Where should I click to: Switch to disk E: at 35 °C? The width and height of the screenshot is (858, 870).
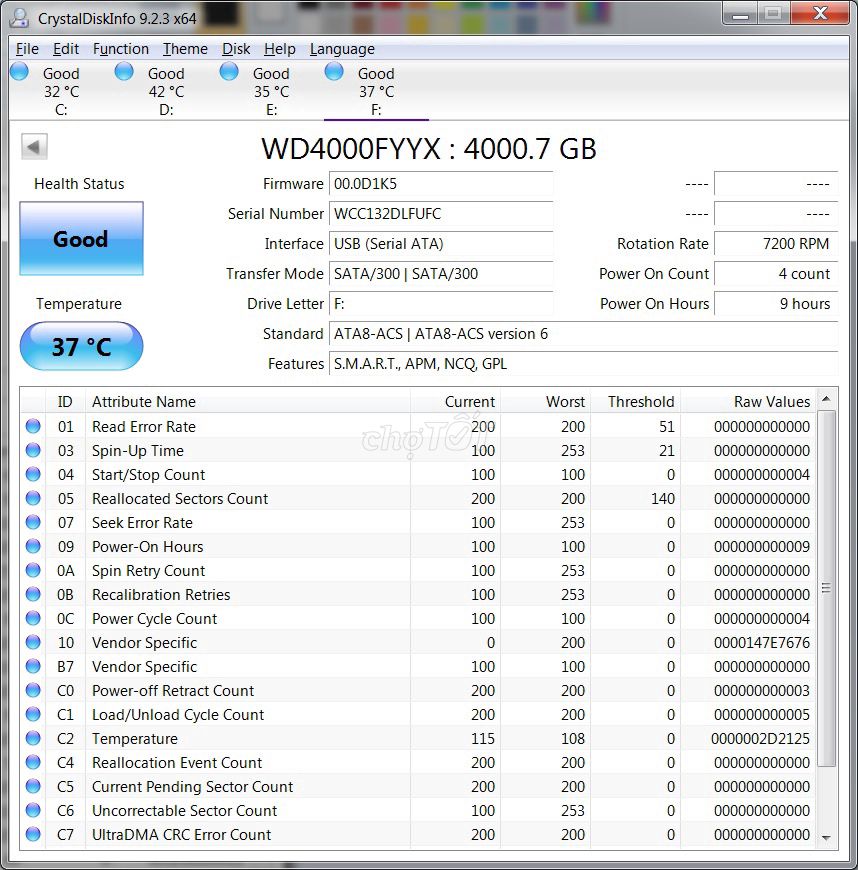[x=271, y=92]
